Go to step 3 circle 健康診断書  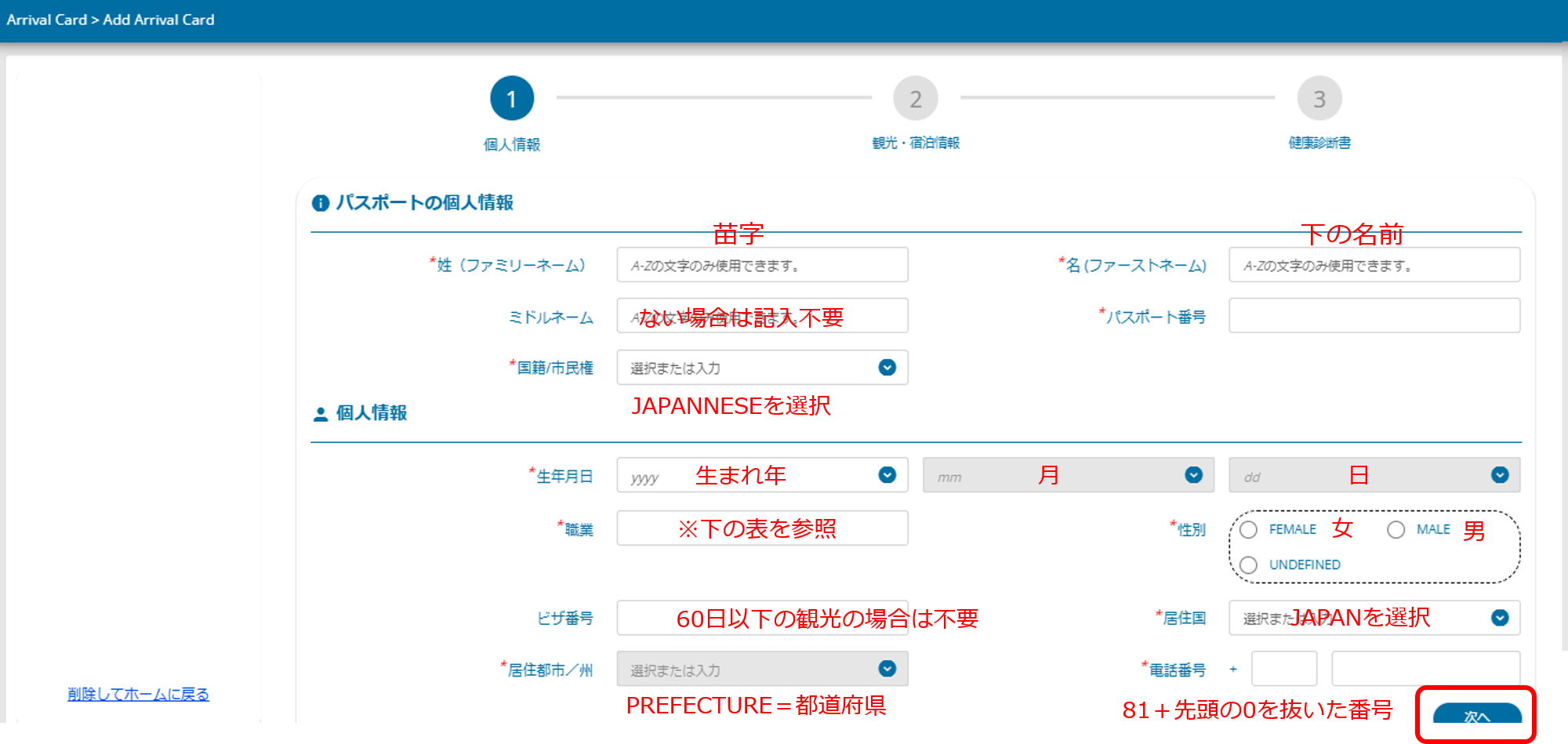[x=1319, y=99]
